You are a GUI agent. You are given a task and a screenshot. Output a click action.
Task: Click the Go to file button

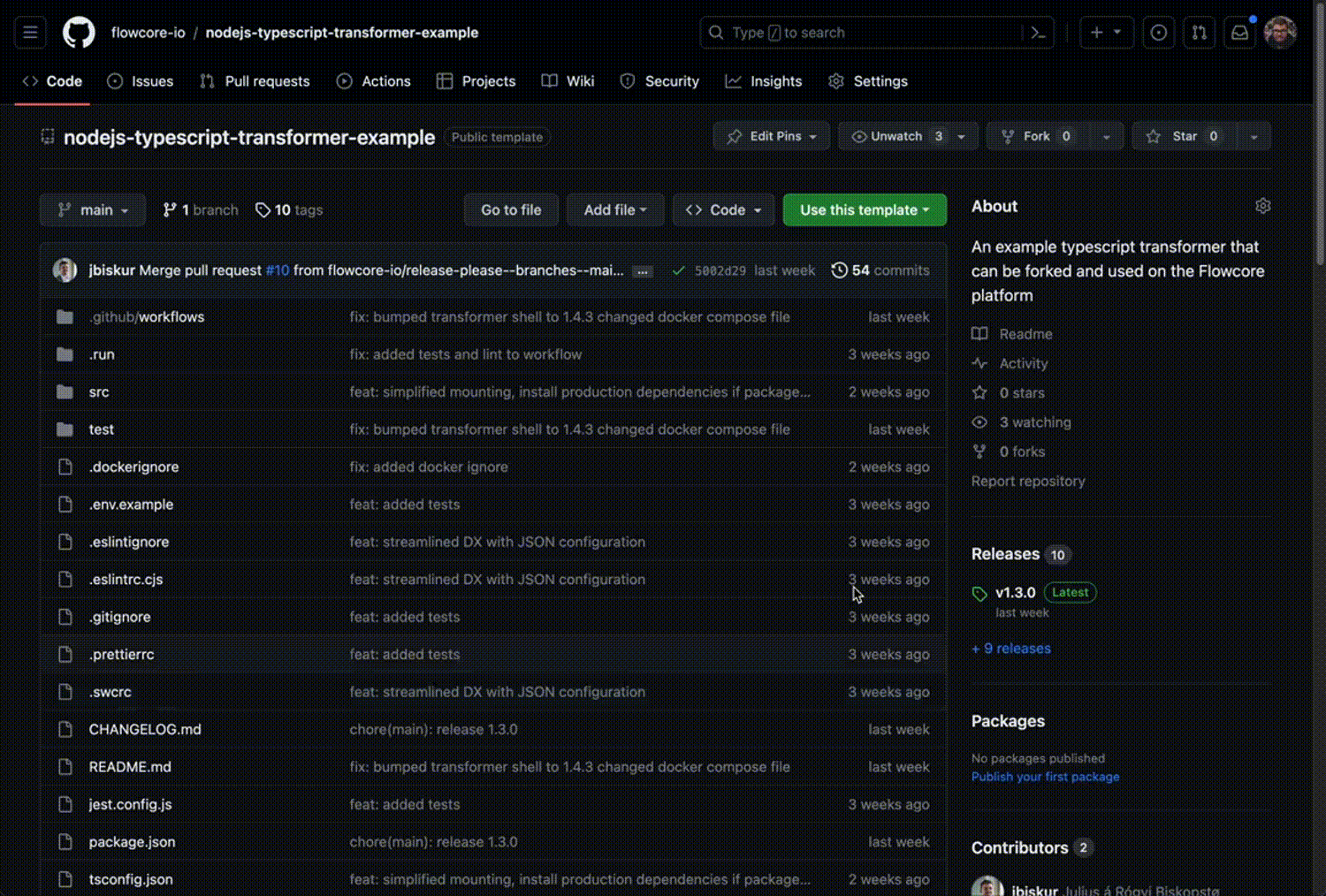point(511,210)
